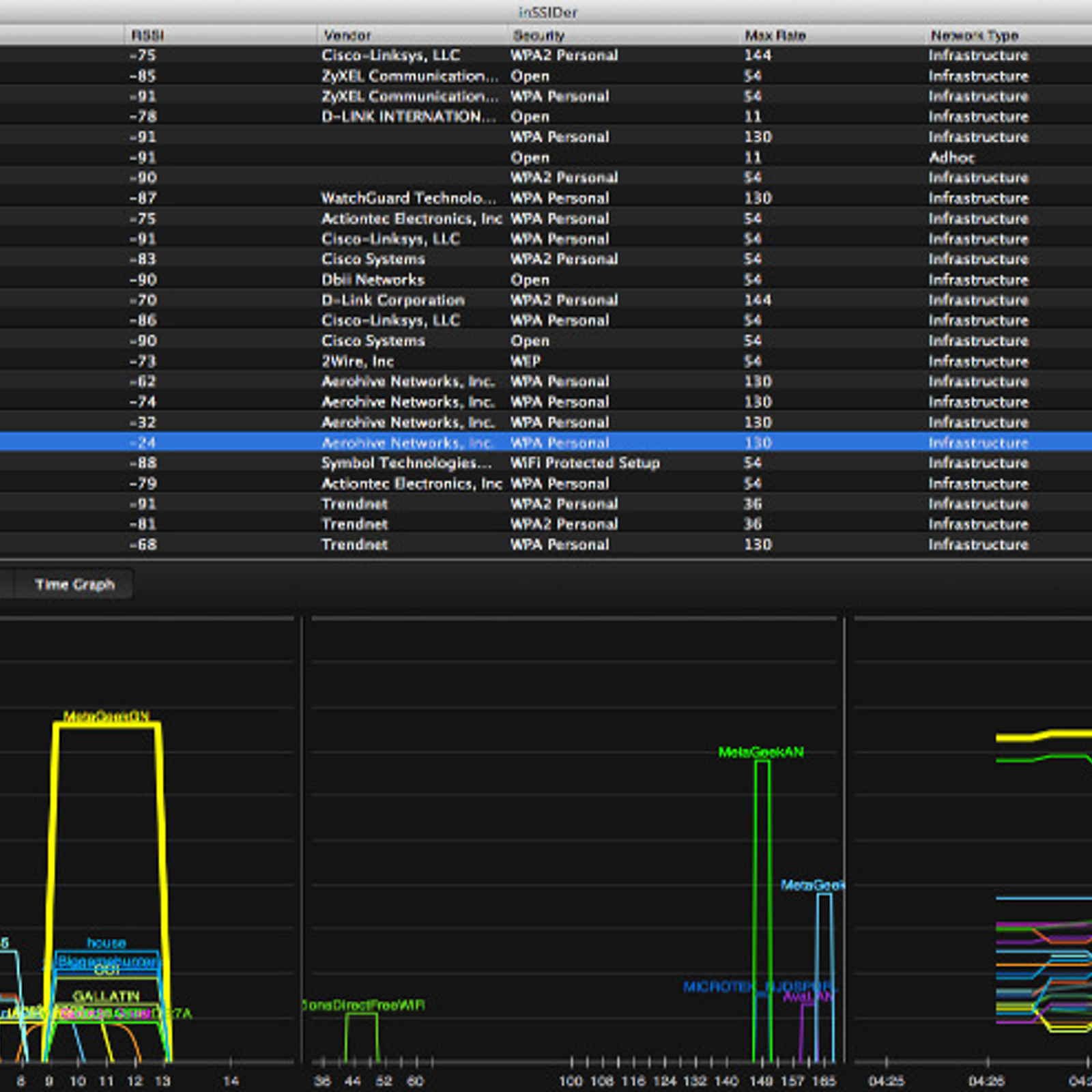Switch to the Time Graph tab

point(74,584)
